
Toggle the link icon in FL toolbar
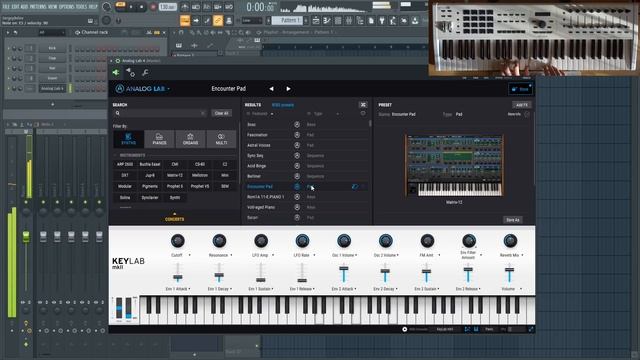coord(218,20)
